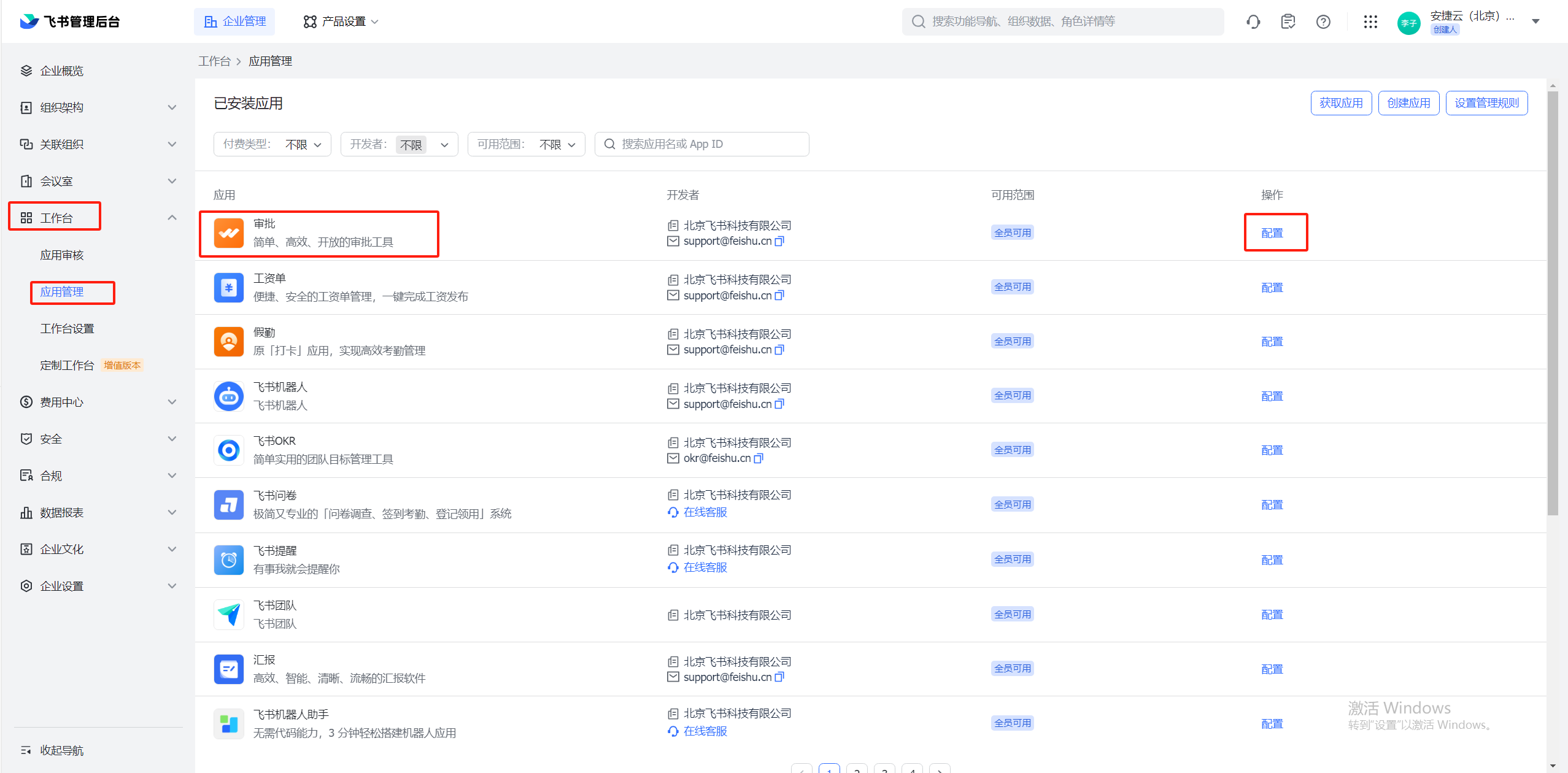Copy support email in 飞书机器人 row
The image size is (1568, 773).
(779, 404)
